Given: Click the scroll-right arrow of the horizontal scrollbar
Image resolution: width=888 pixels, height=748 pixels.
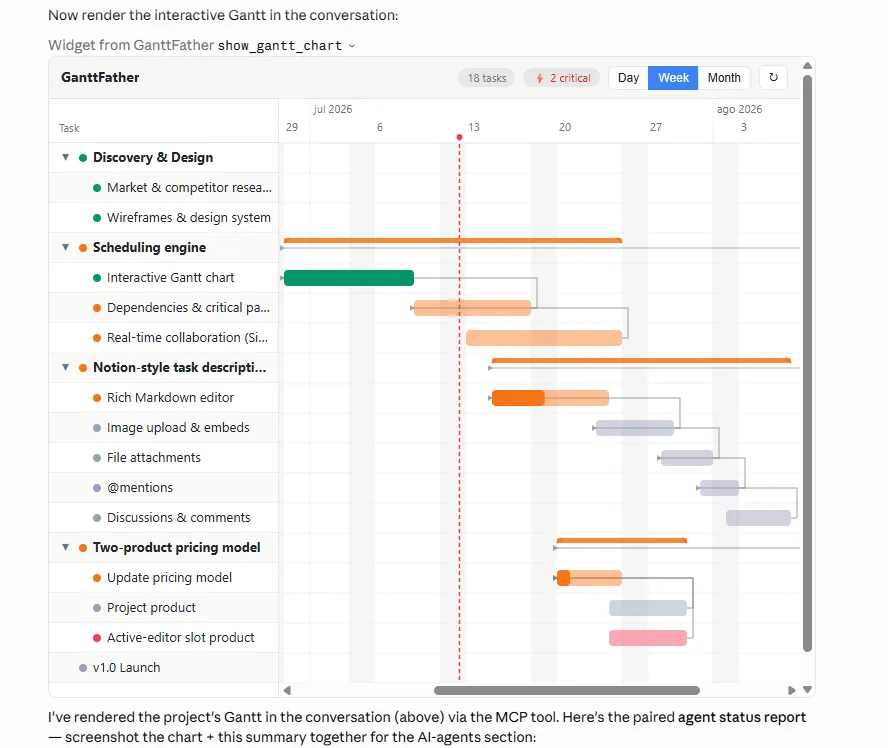Looking at the screenshot, I should 791,690.
